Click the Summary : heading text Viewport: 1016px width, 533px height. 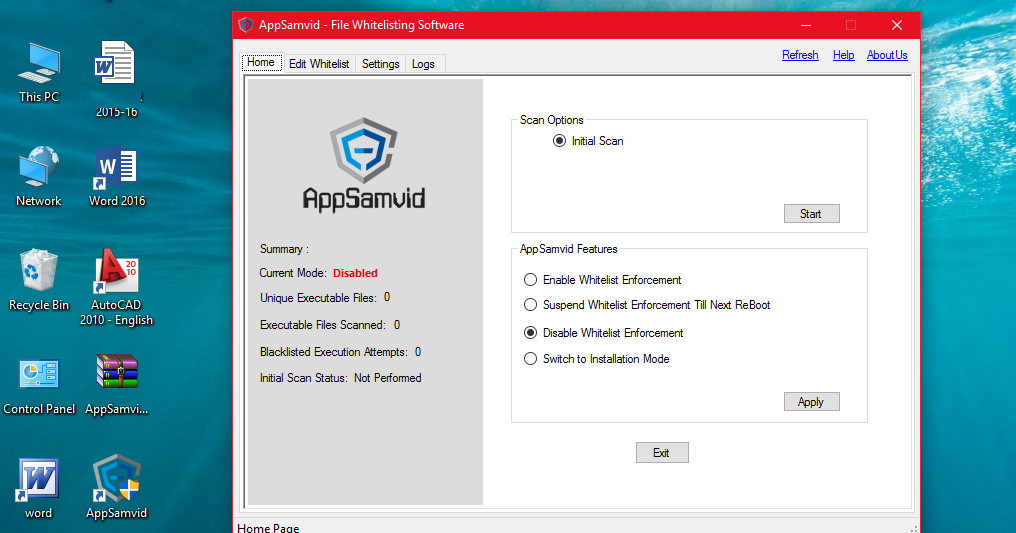click(284, 249)
